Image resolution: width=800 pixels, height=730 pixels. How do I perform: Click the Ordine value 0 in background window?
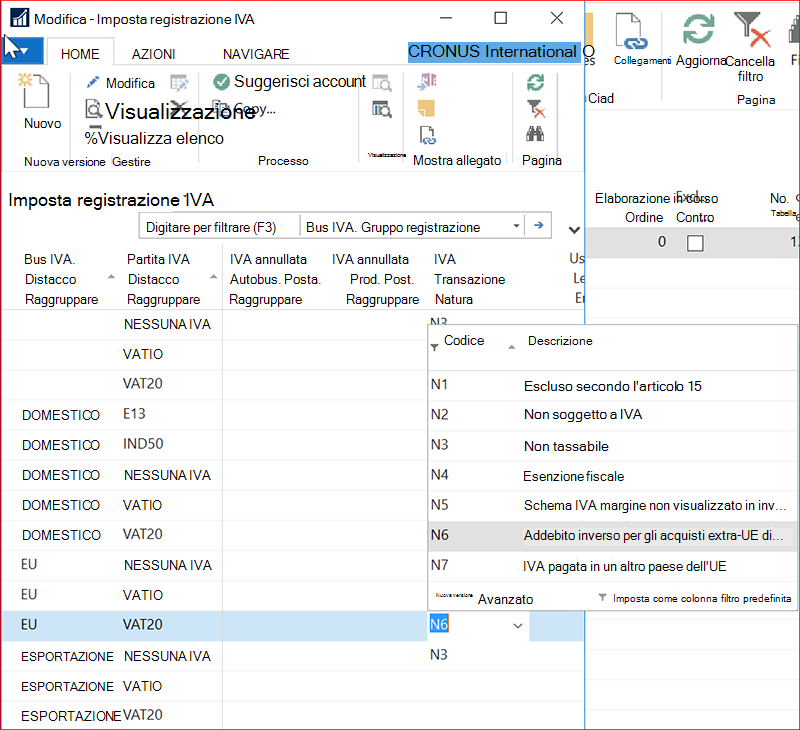(x=661, y=242)
